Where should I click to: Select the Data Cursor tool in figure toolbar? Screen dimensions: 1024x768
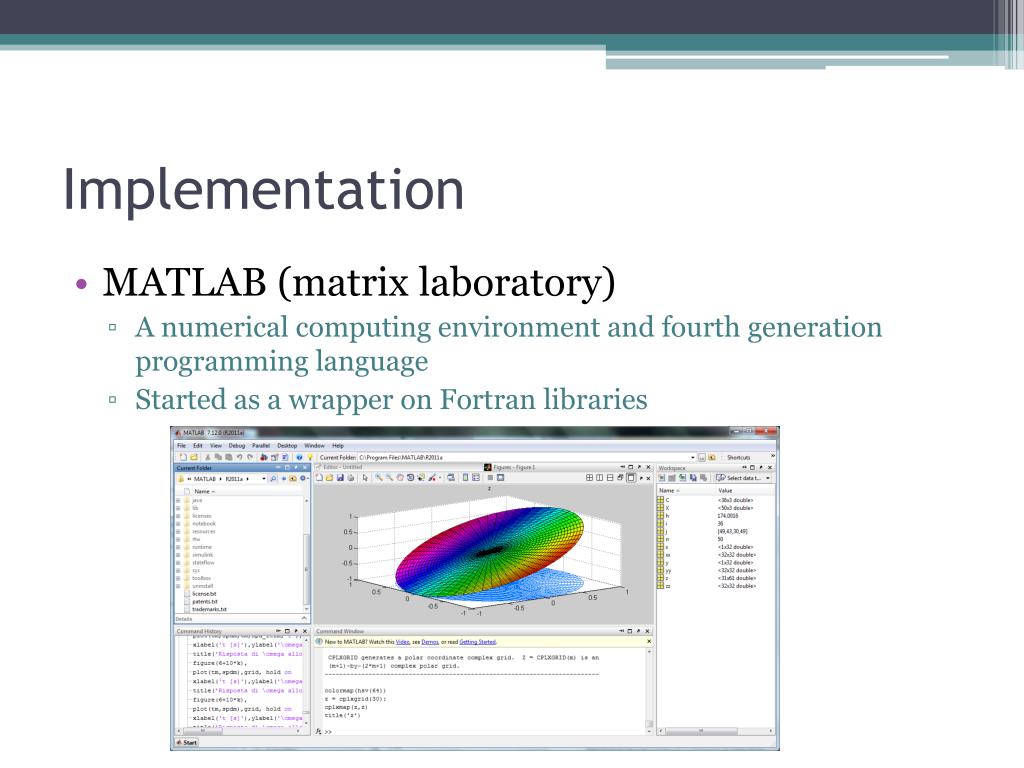[x=421, y=477]
